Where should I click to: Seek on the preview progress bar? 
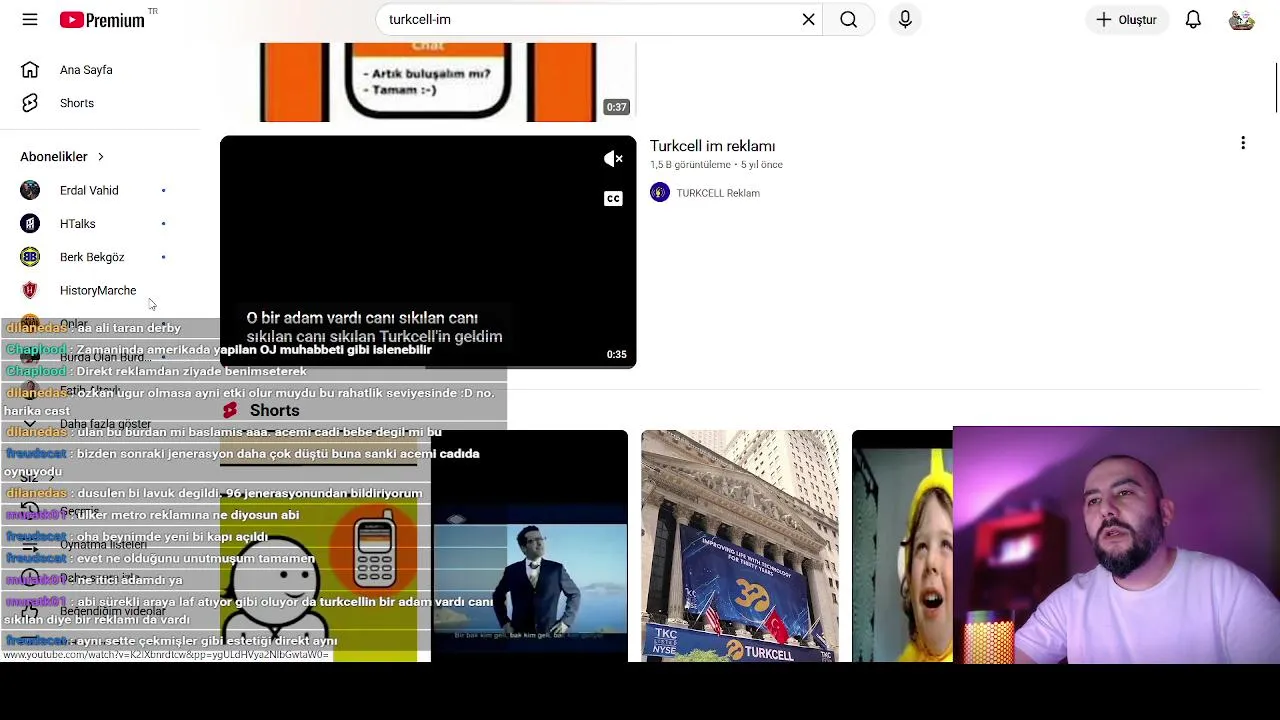tap(428, 367)
